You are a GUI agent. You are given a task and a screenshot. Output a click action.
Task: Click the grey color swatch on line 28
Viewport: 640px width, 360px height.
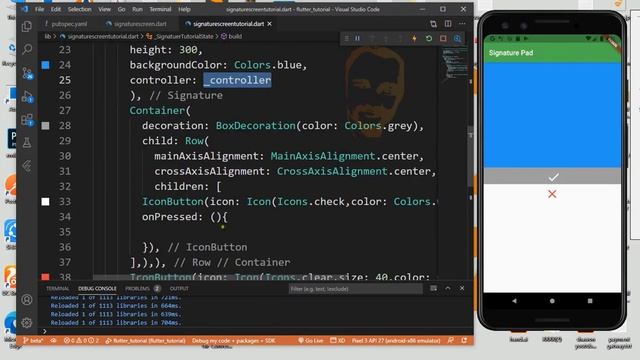click(45, 126)
